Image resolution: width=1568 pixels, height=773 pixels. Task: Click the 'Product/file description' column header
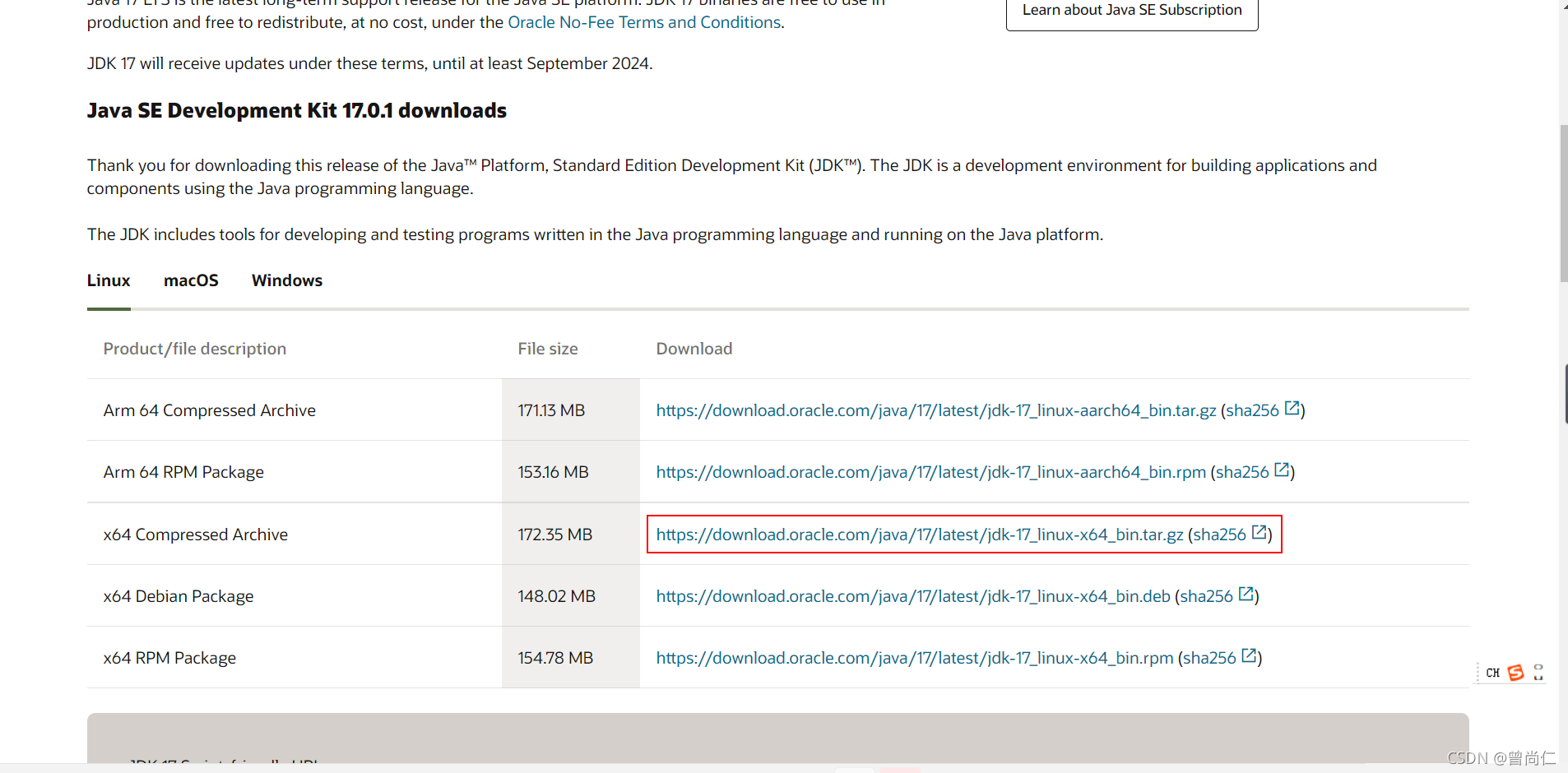coord(195,349)
